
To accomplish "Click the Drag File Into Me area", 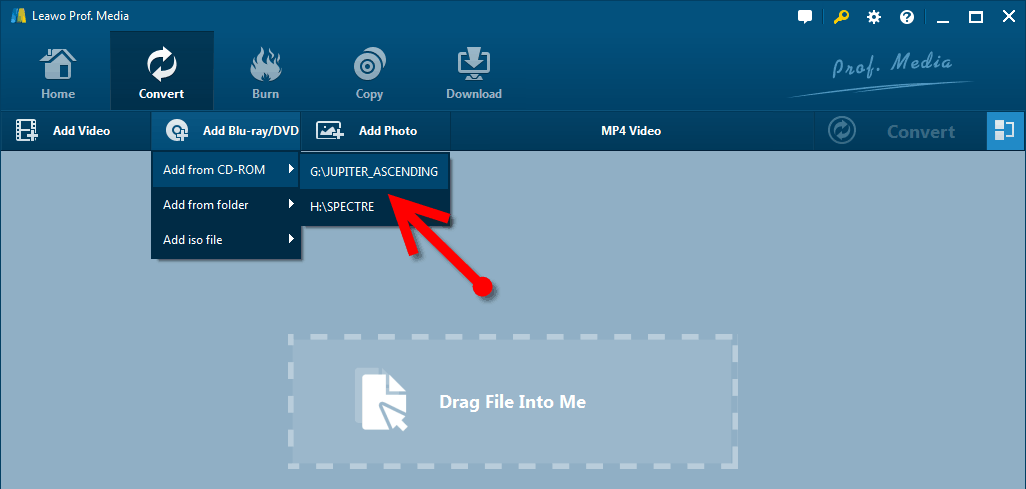I will [x=513, y=401].
